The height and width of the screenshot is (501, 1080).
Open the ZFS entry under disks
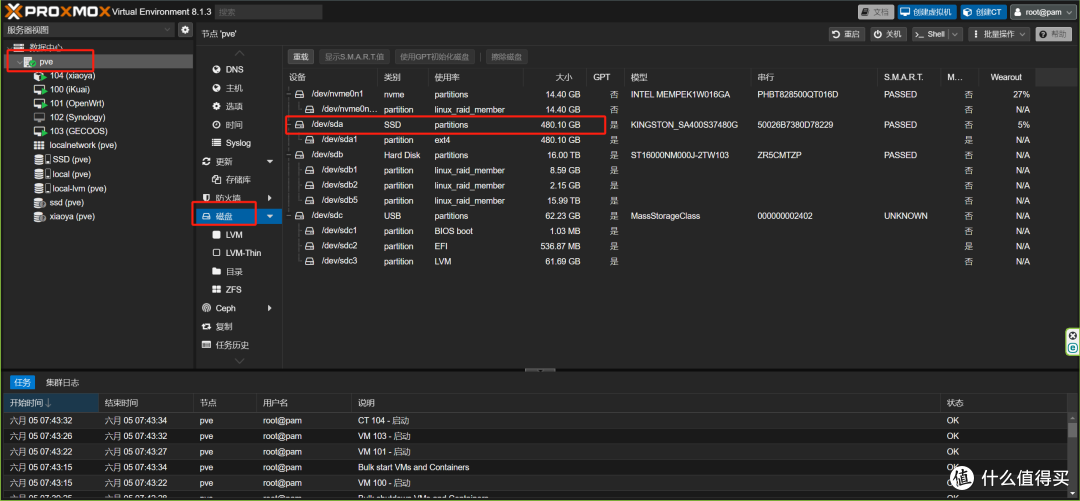click(x=233, y=289)
